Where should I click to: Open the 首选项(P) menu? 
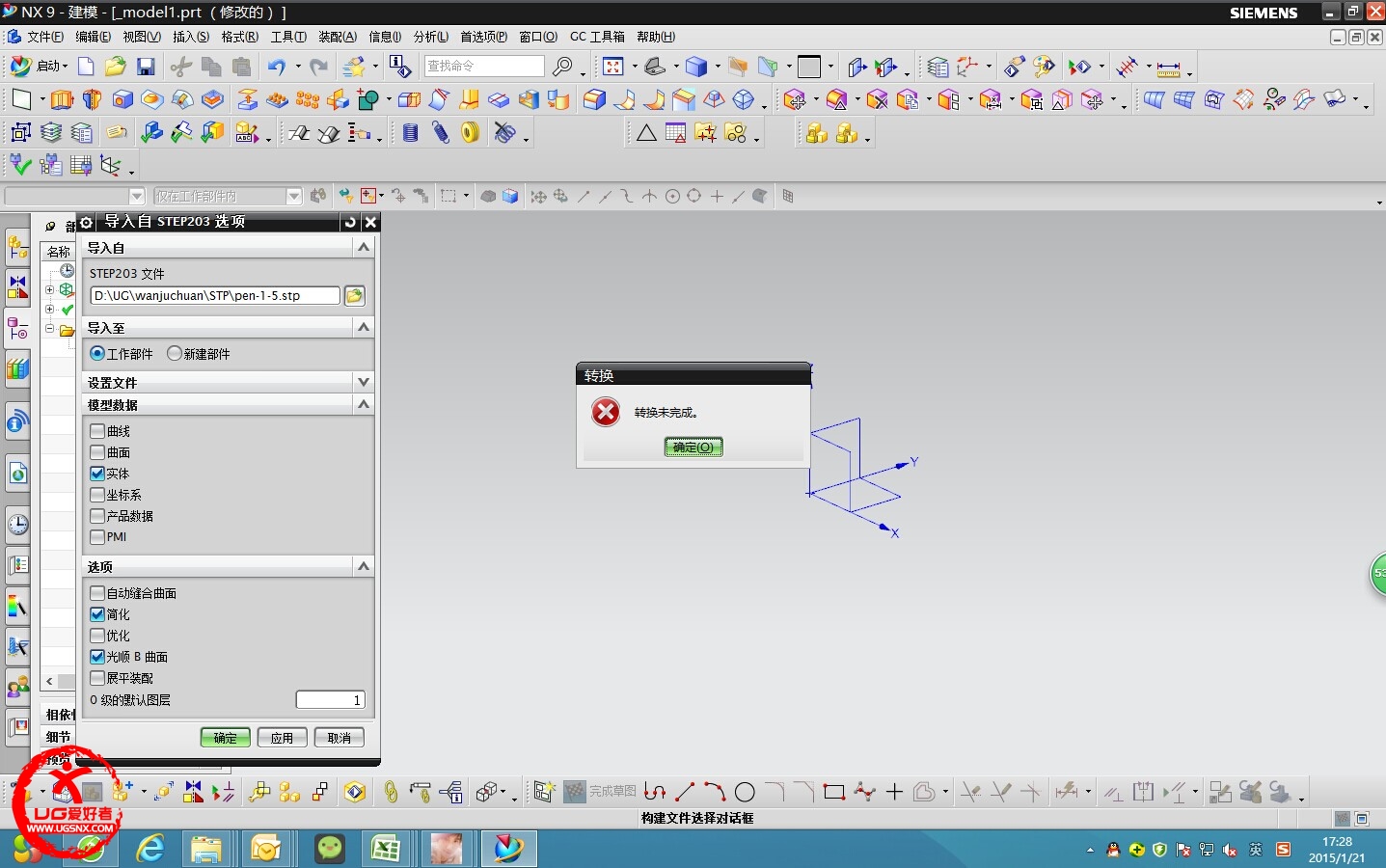(483, 37)
